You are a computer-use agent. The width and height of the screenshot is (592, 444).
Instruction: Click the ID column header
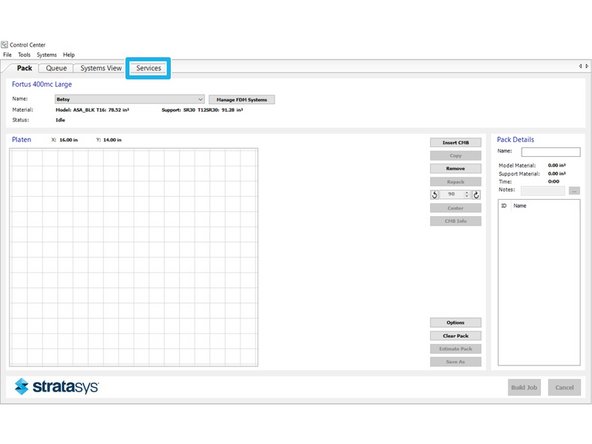504,206
